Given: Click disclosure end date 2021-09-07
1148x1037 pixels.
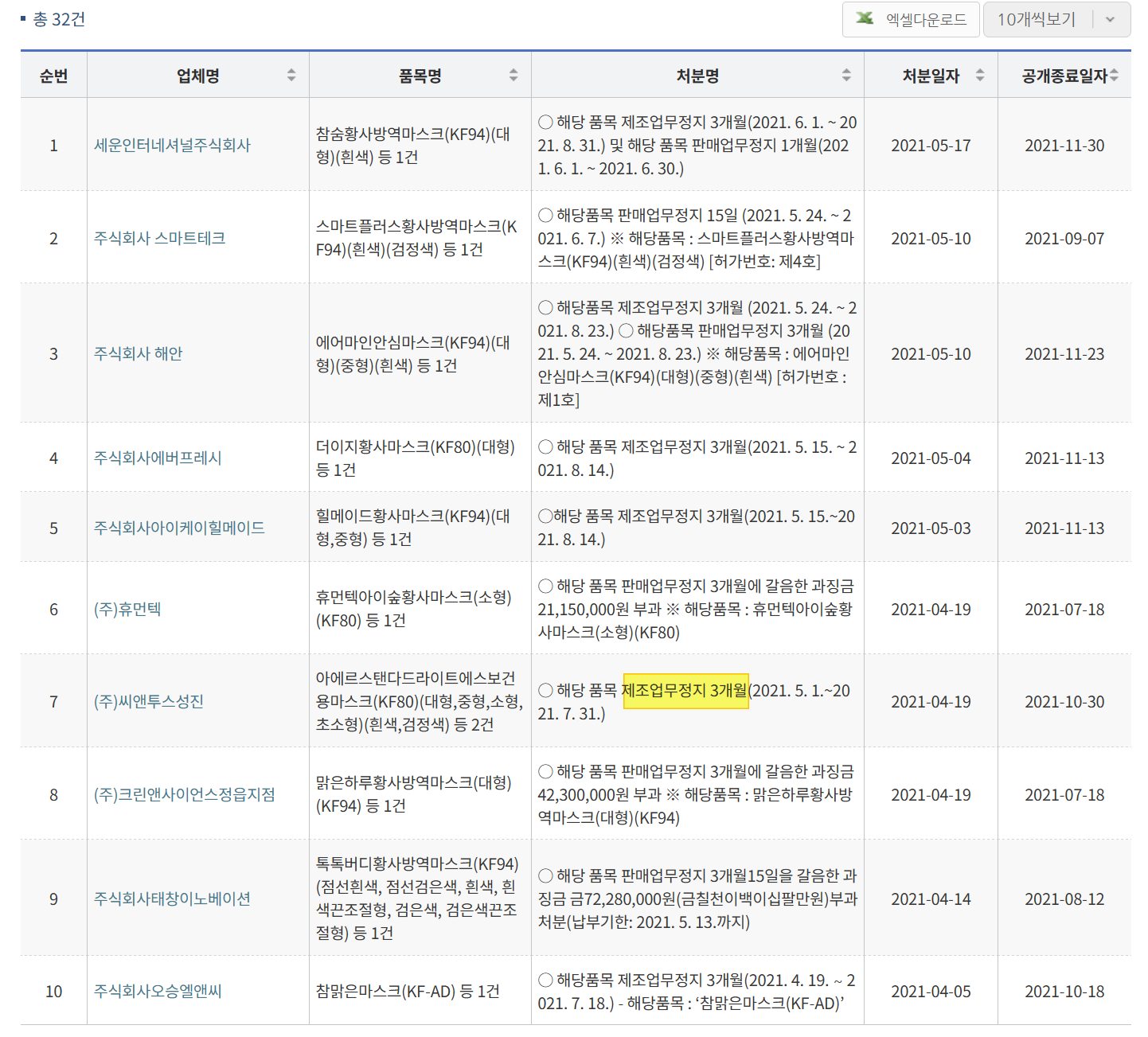Looking at the screenshot, I should coord(1064,238).
